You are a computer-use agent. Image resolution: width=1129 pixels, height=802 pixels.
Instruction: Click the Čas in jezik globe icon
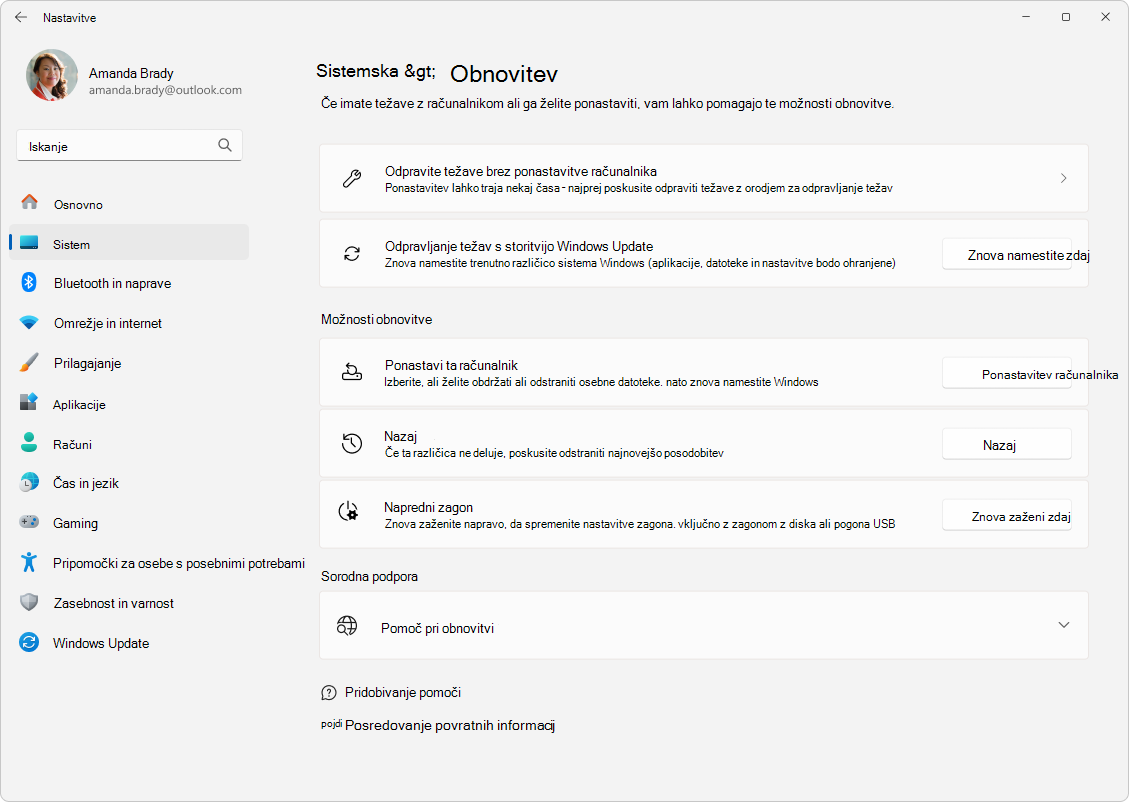pos(29,482)
